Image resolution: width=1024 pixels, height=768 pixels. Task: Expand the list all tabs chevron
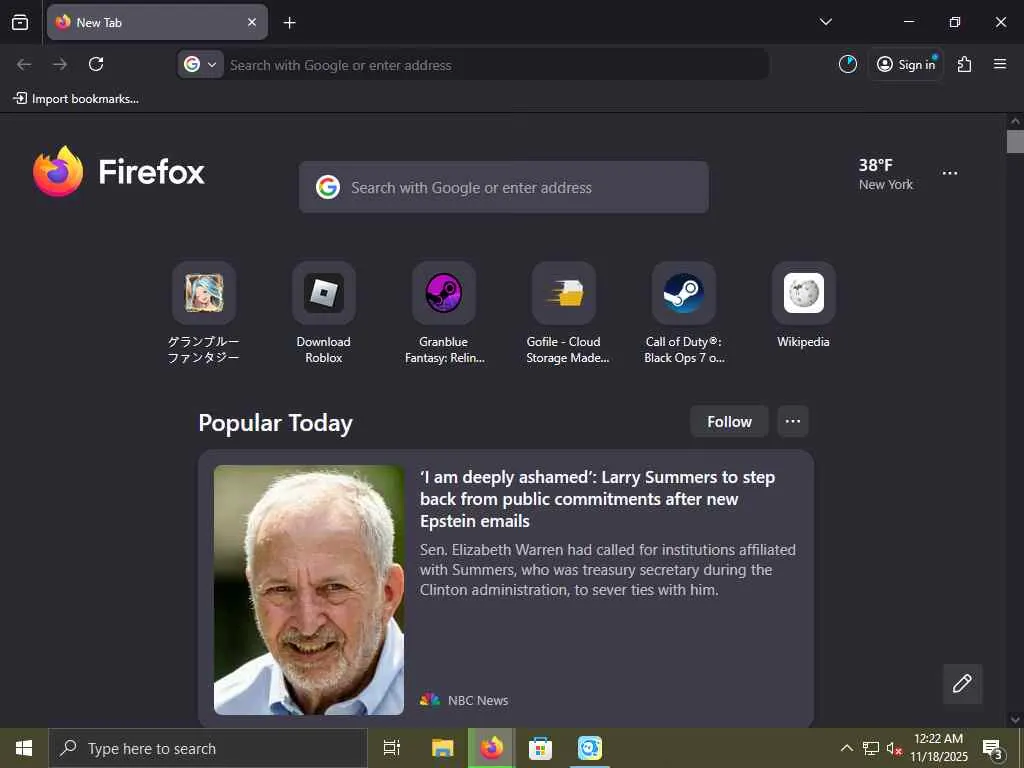[825, 22]
